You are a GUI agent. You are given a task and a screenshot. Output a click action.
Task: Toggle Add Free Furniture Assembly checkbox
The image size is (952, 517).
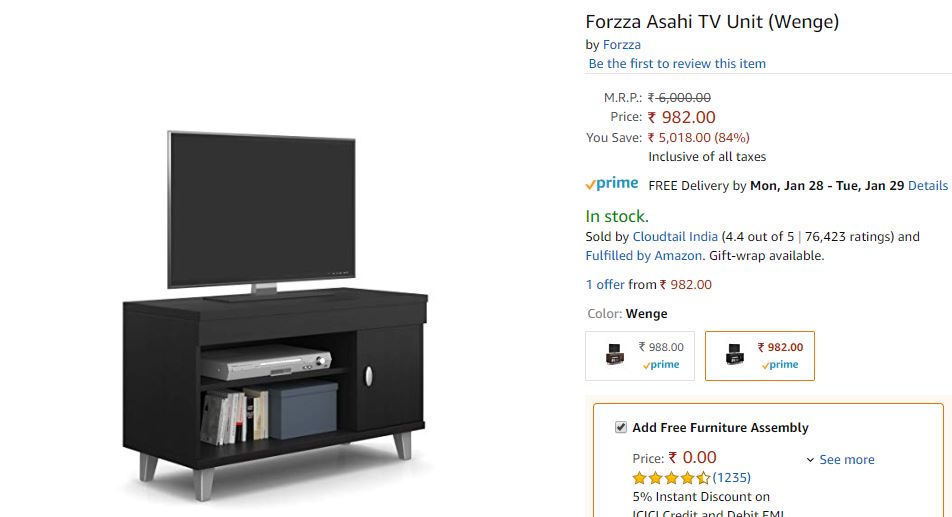(x=620, y=427)
